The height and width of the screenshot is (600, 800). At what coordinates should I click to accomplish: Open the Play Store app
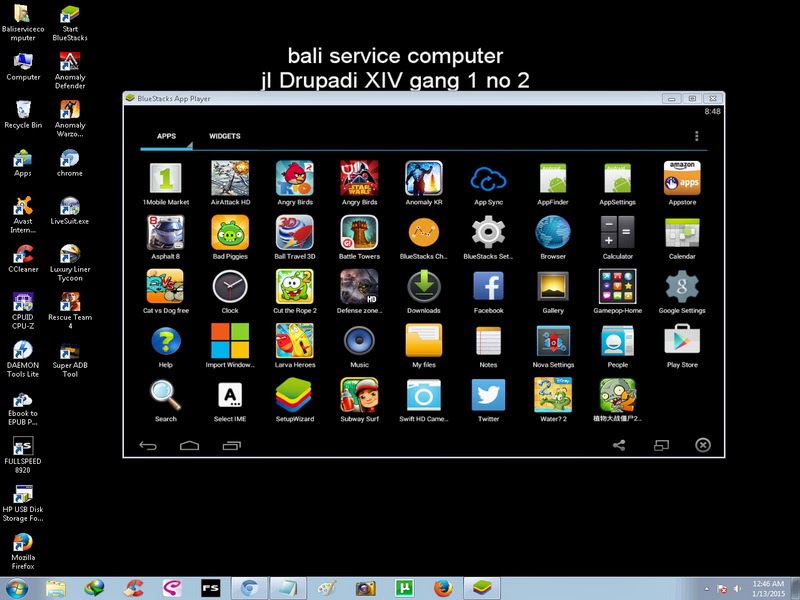(x=682, y=340)
